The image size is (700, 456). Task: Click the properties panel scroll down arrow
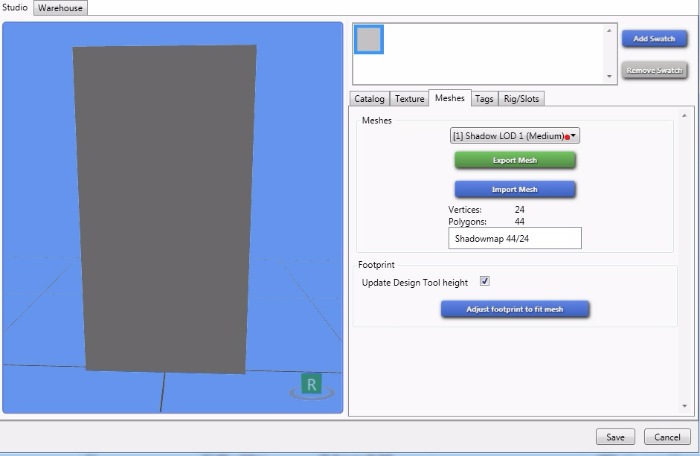(684, 405)
